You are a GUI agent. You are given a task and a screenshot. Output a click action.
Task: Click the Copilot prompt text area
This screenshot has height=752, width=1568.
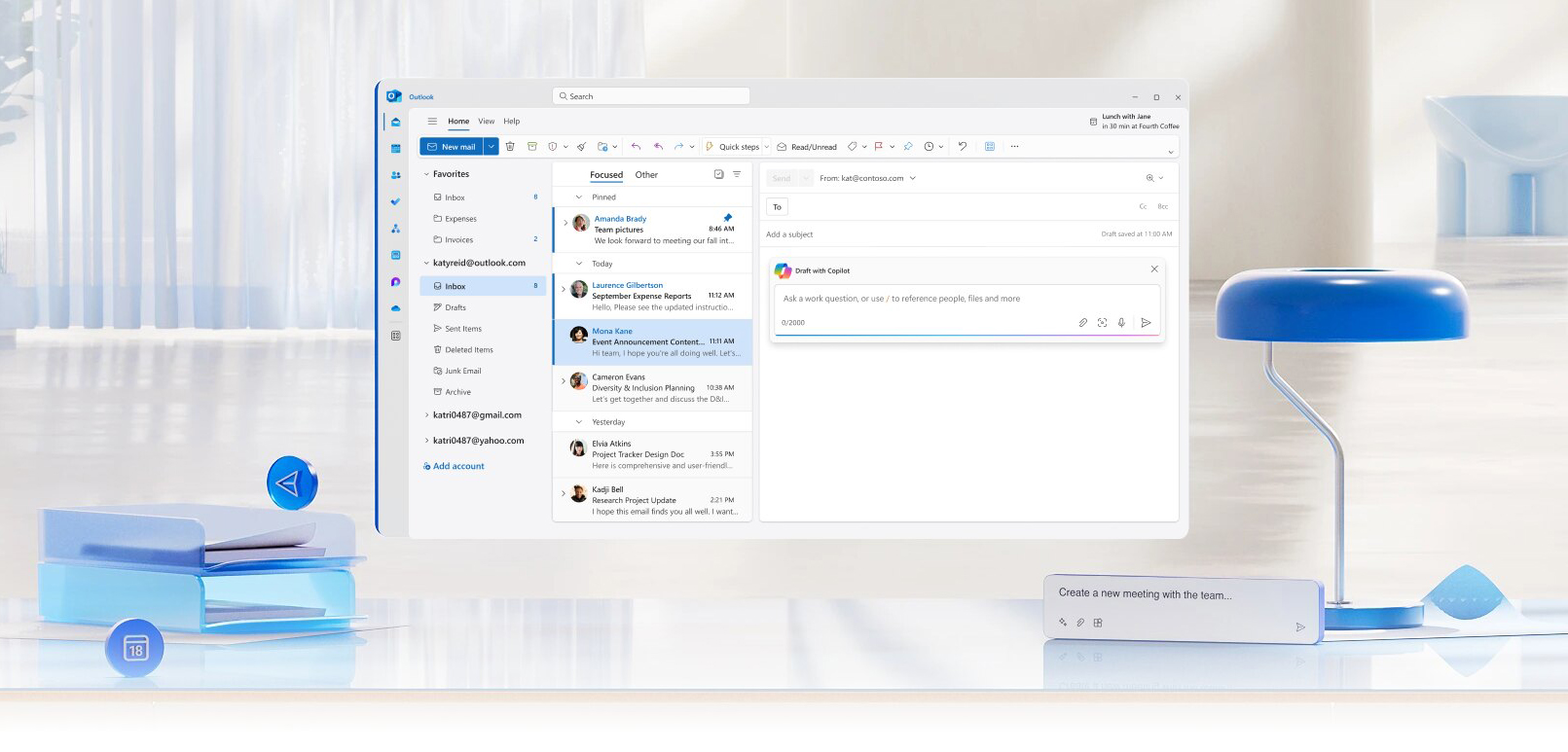(966, 300)
